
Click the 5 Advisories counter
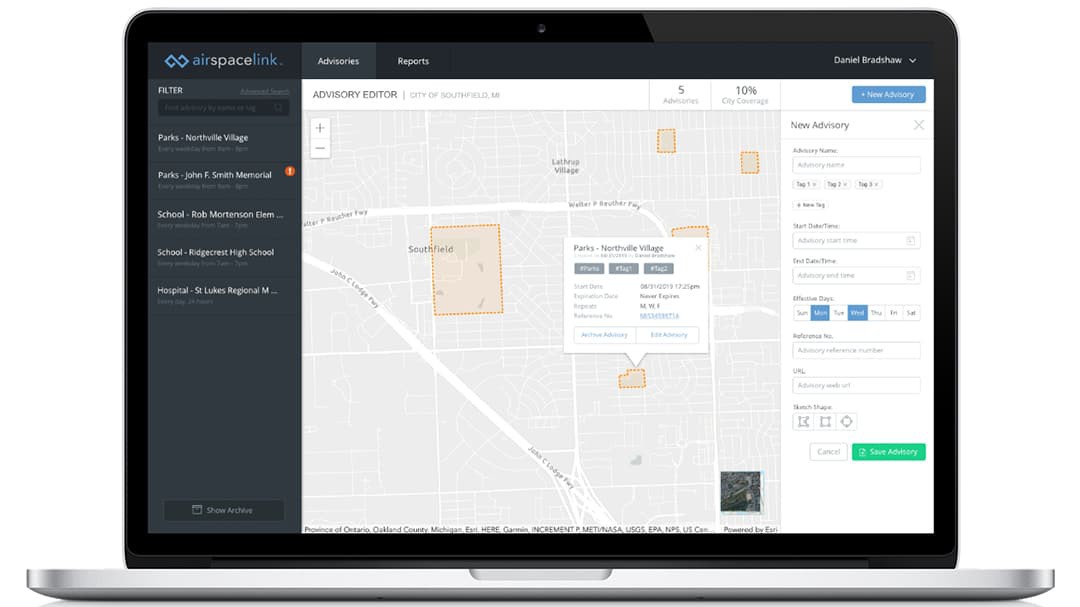[681, 94]
